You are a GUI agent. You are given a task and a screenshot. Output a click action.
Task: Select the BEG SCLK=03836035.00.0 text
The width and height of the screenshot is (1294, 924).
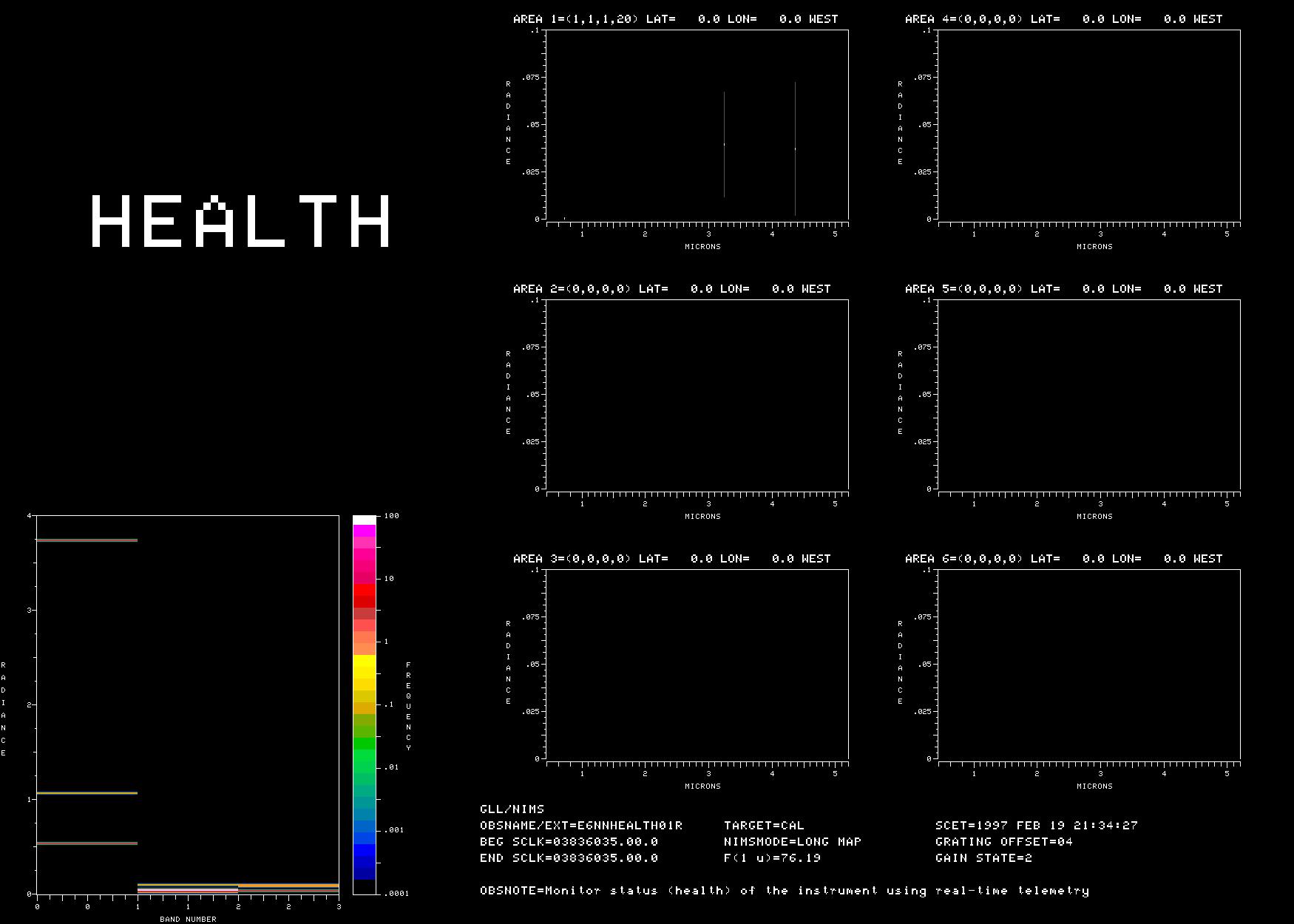569,842
